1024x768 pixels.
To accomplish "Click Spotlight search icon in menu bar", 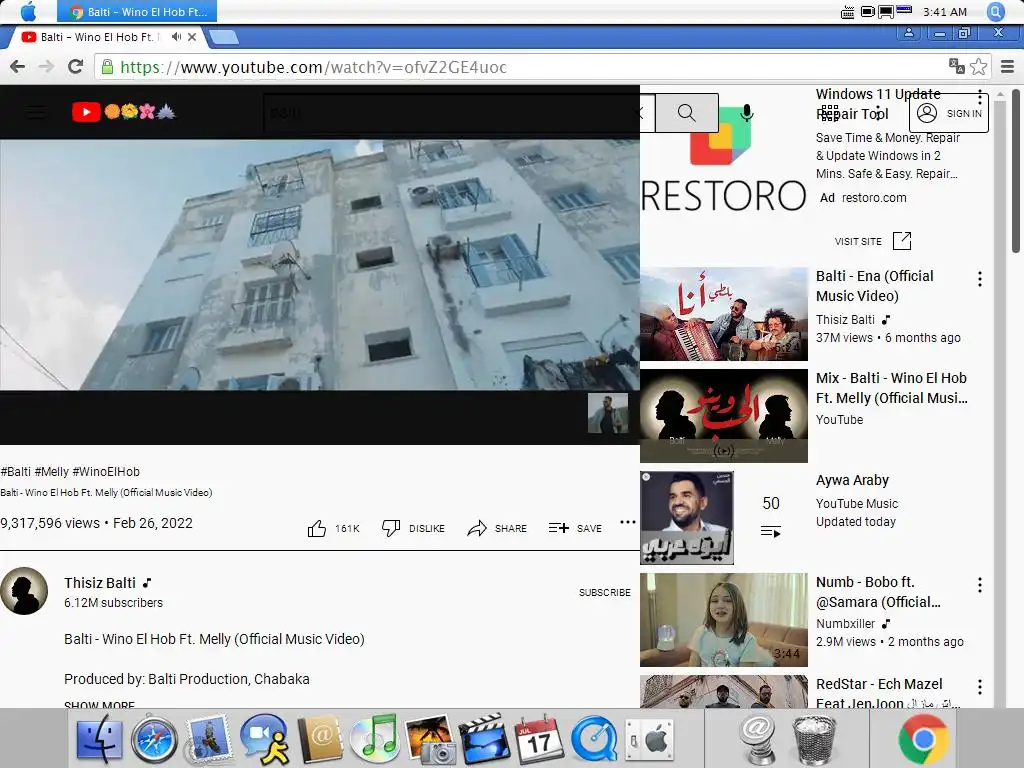I will pos(995,11).
